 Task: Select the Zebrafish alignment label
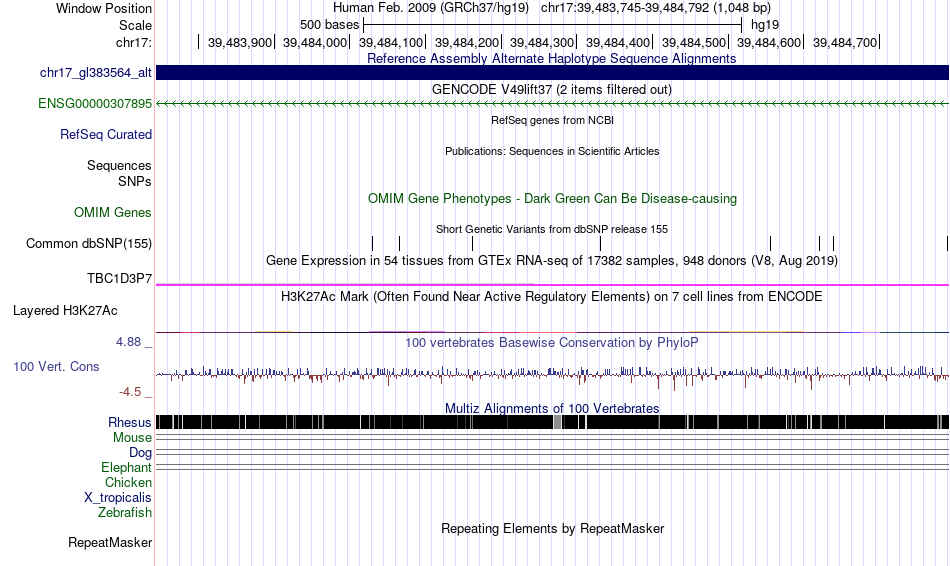[x=125, y=513]
